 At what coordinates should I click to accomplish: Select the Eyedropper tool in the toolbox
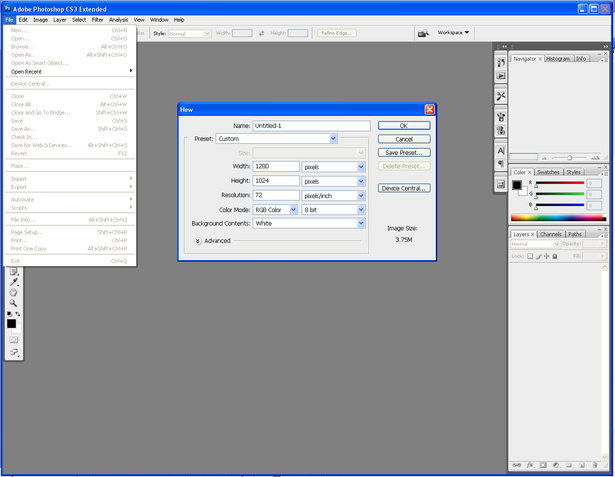tap(14, 282)
